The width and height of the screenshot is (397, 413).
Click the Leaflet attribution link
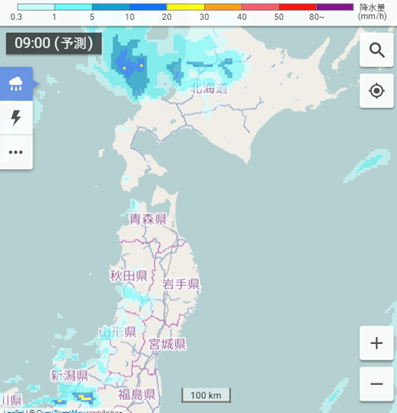(13, 411)
